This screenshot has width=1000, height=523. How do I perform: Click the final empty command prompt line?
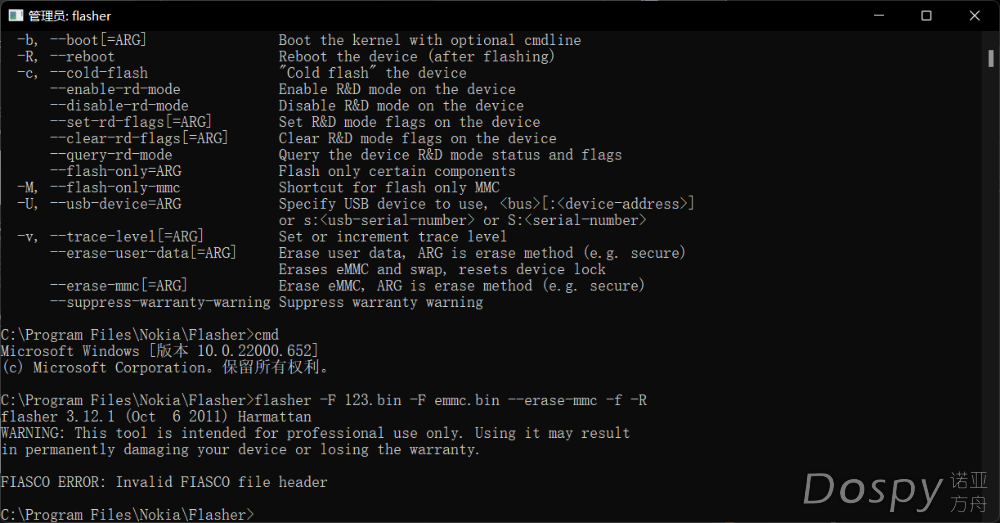[x=128, y=514]
